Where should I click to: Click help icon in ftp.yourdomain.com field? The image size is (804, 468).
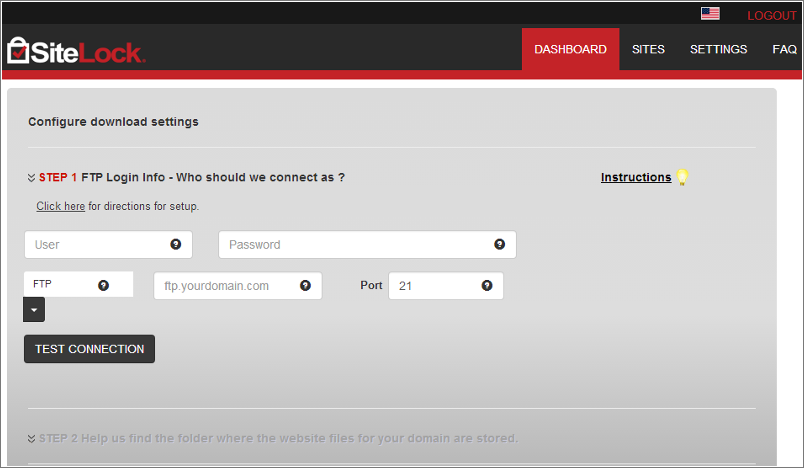click(x=306, y=285)
